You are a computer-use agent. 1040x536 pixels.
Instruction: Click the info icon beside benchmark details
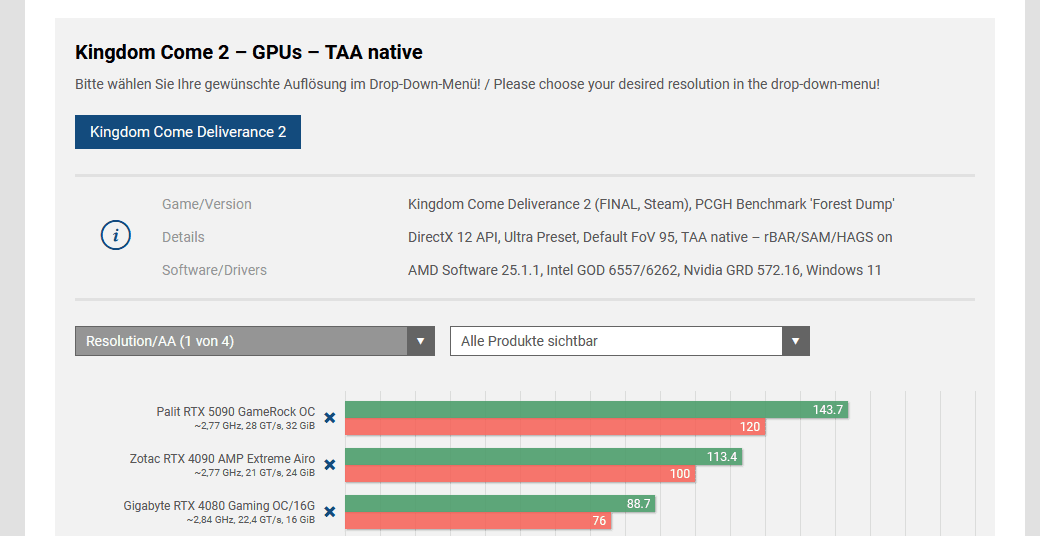116,236
